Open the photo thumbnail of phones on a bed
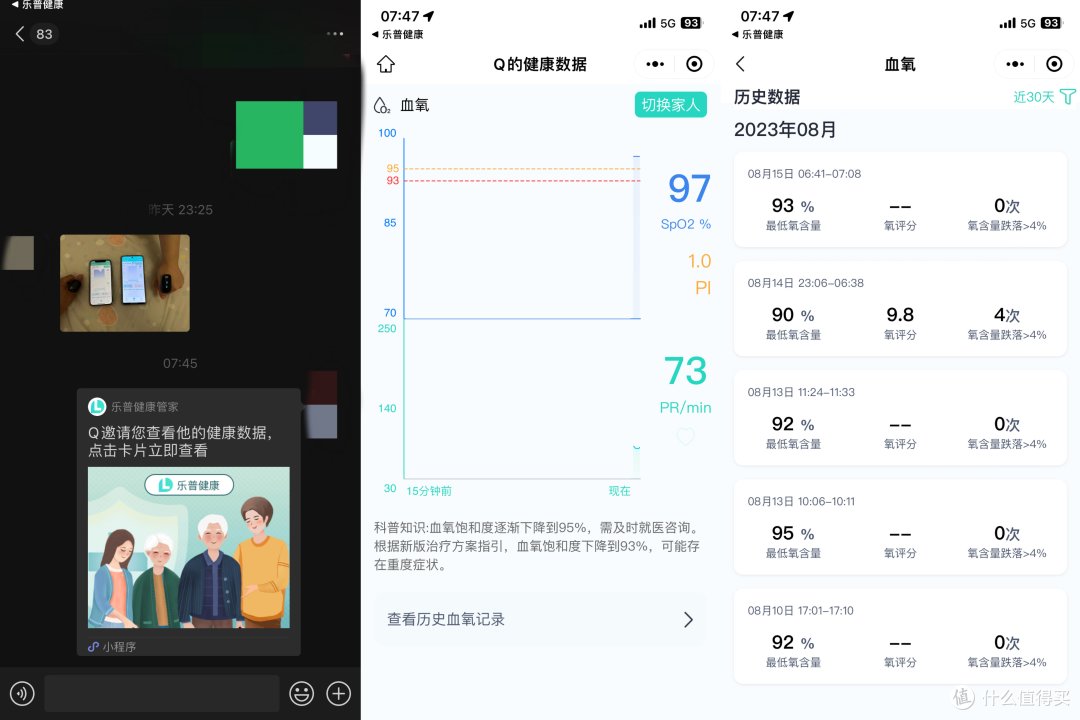 tap(125, 283)
